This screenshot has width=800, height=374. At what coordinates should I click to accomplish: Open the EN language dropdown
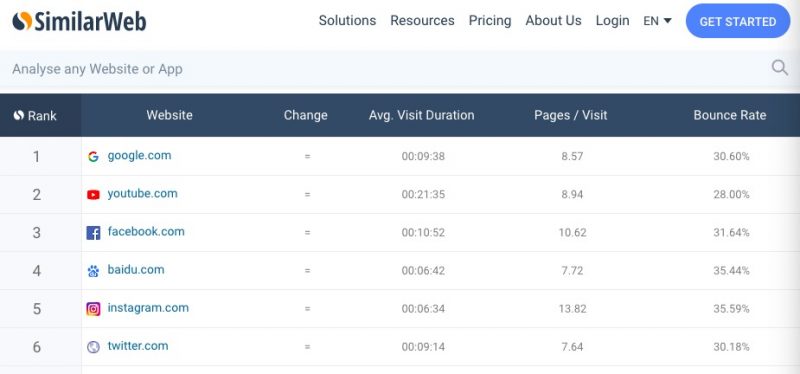point(657,21)
